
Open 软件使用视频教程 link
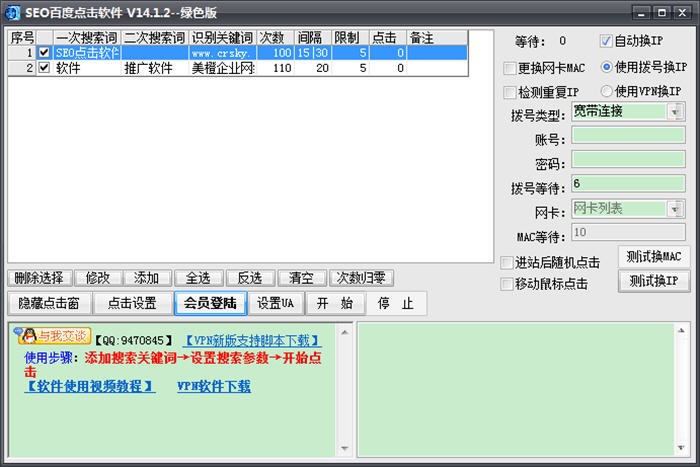click(90, 386)
